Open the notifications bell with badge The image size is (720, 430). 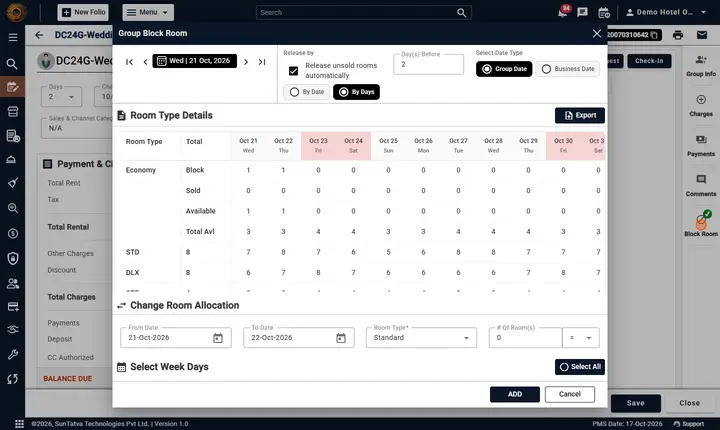click(x=563, y=12)
